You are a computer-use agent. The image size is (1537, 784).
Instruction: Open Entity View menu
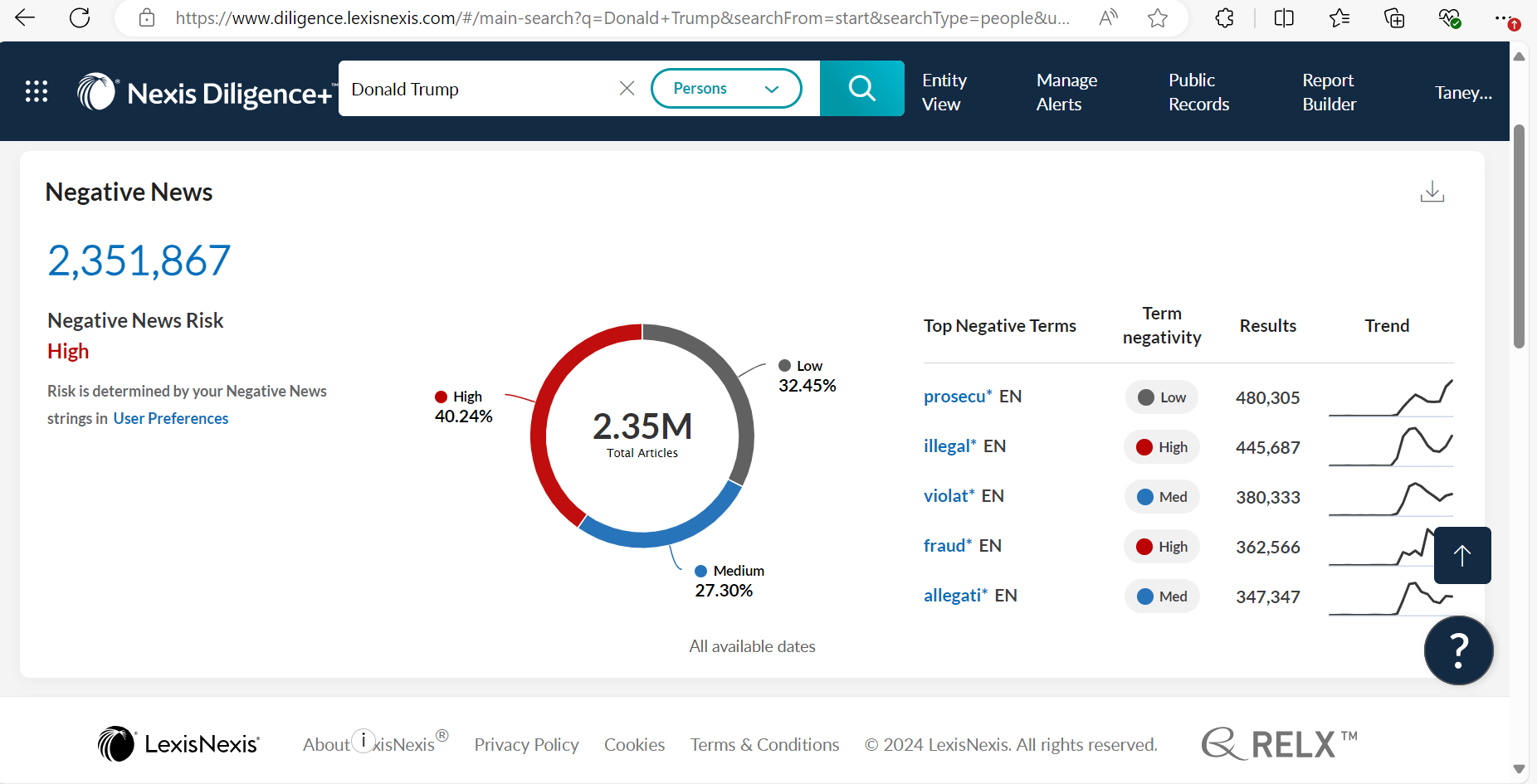944,92
